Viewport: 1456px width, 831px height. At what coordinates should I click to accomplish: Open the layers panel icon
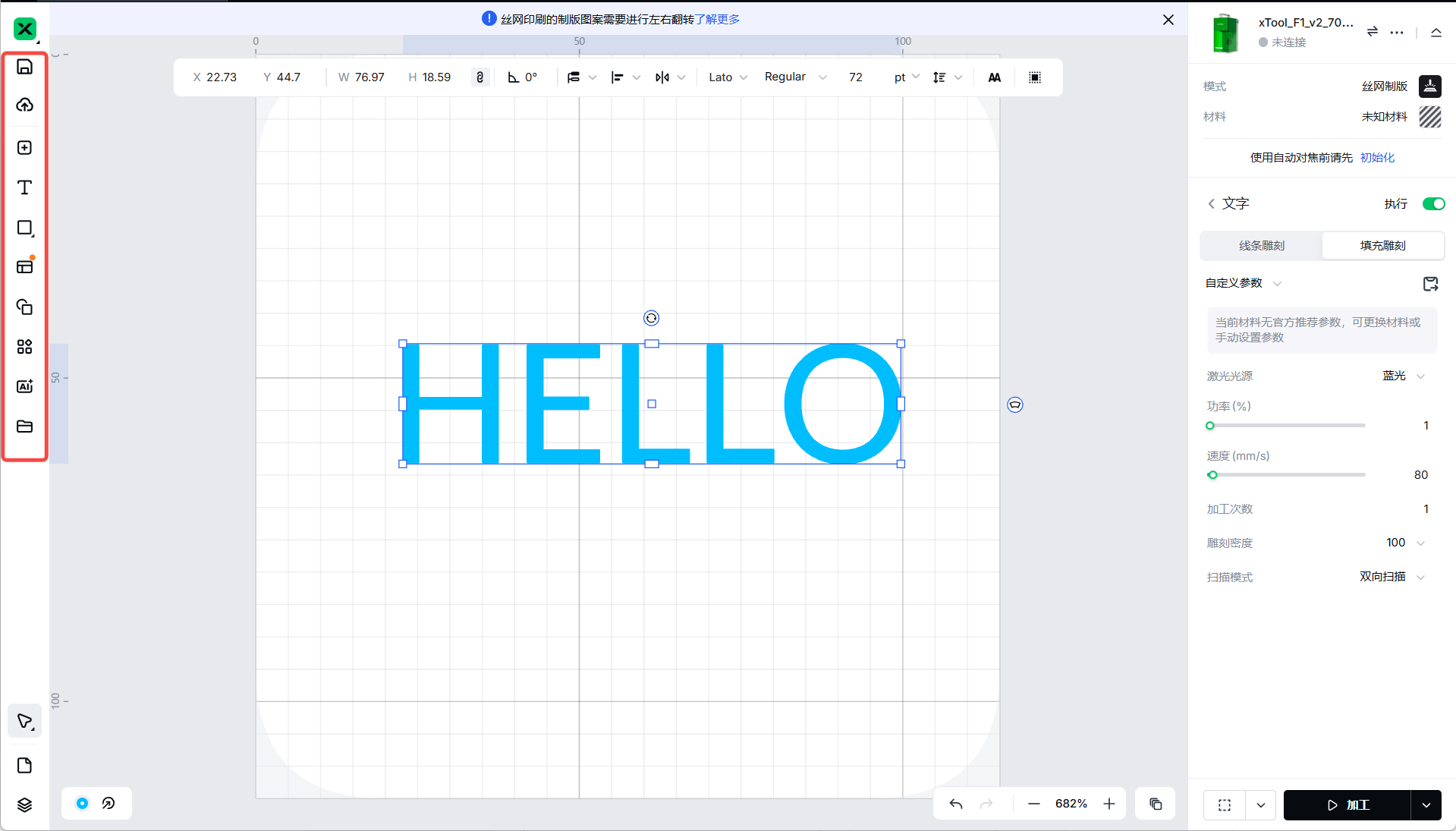click(x=24, y=805)
